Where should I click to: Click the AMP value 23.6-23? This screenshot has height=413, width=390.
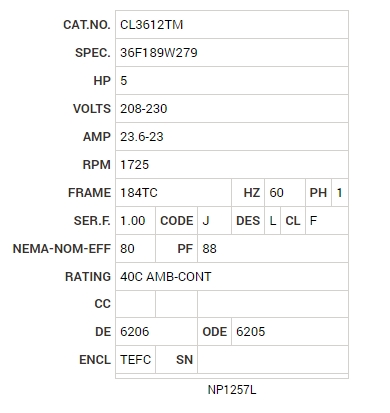142,137
